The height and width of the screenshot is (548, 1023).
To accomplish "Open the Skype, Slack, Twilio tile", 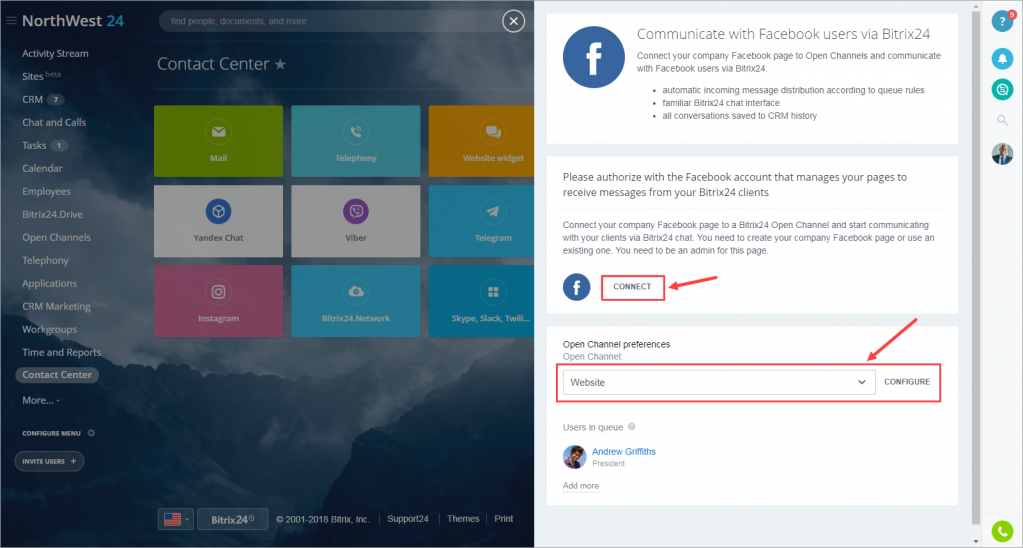I will [481, 301].
